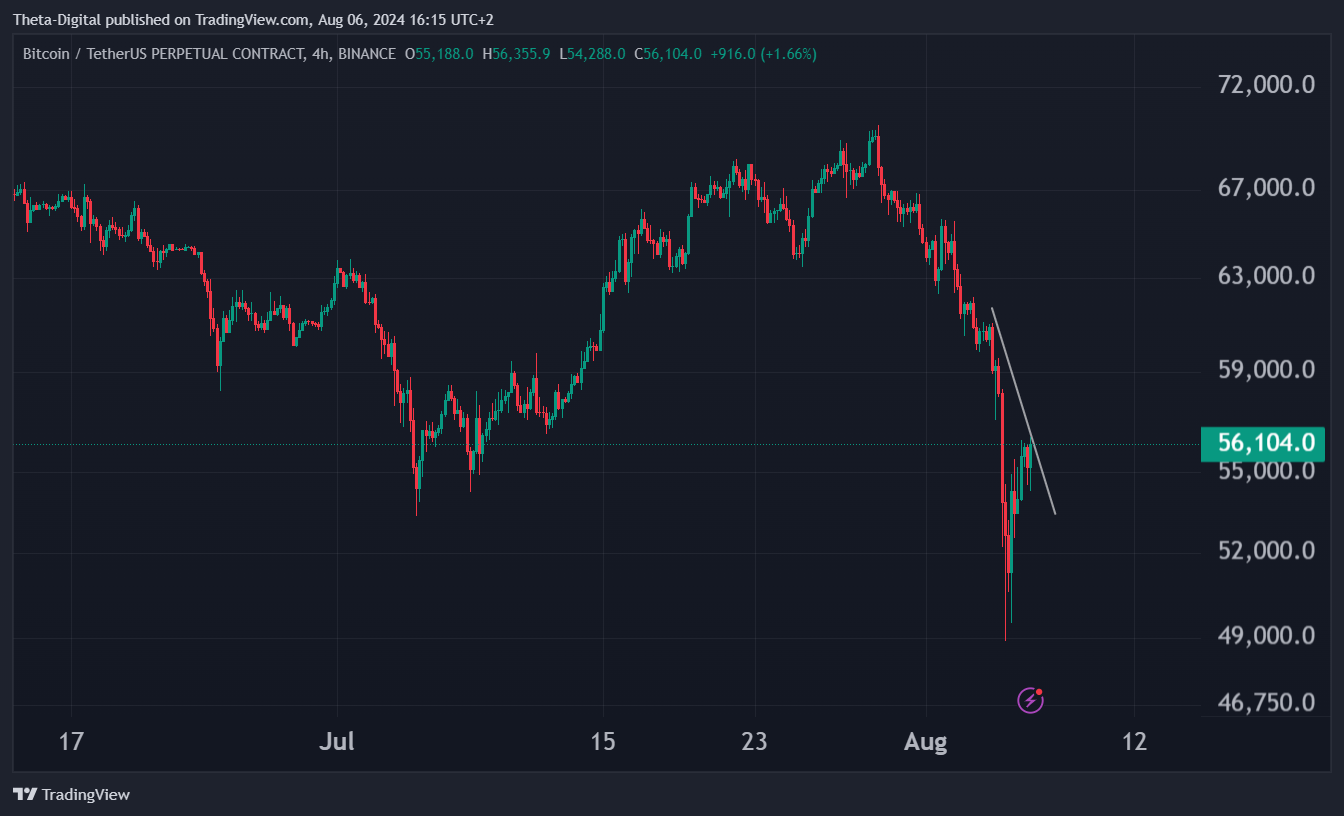Click the 59,000.0 price axis label

[x=1266, y=370]
